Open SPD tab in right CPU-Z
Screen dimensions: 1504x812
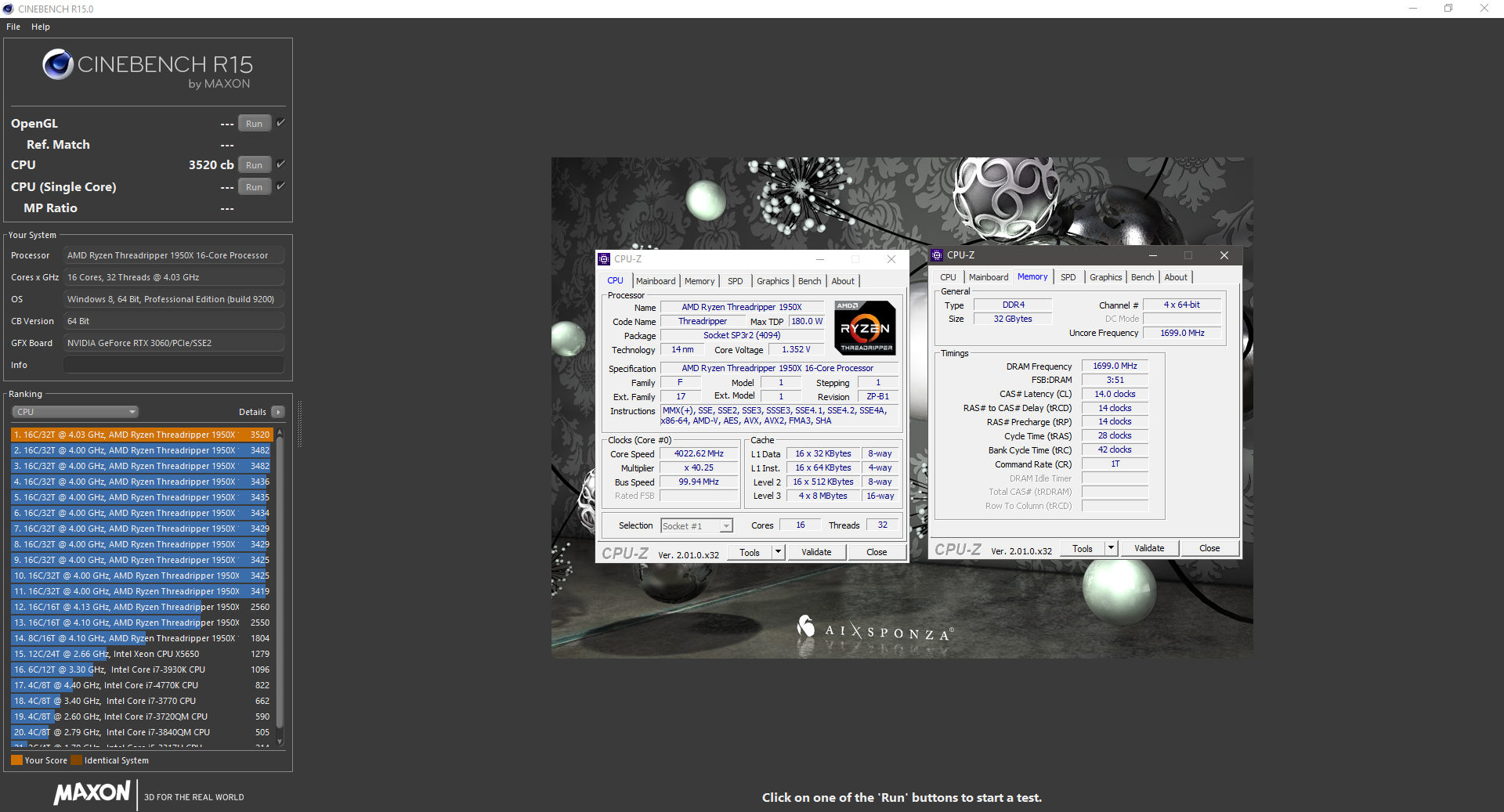pyautogui.click(x=1068, y=277)
